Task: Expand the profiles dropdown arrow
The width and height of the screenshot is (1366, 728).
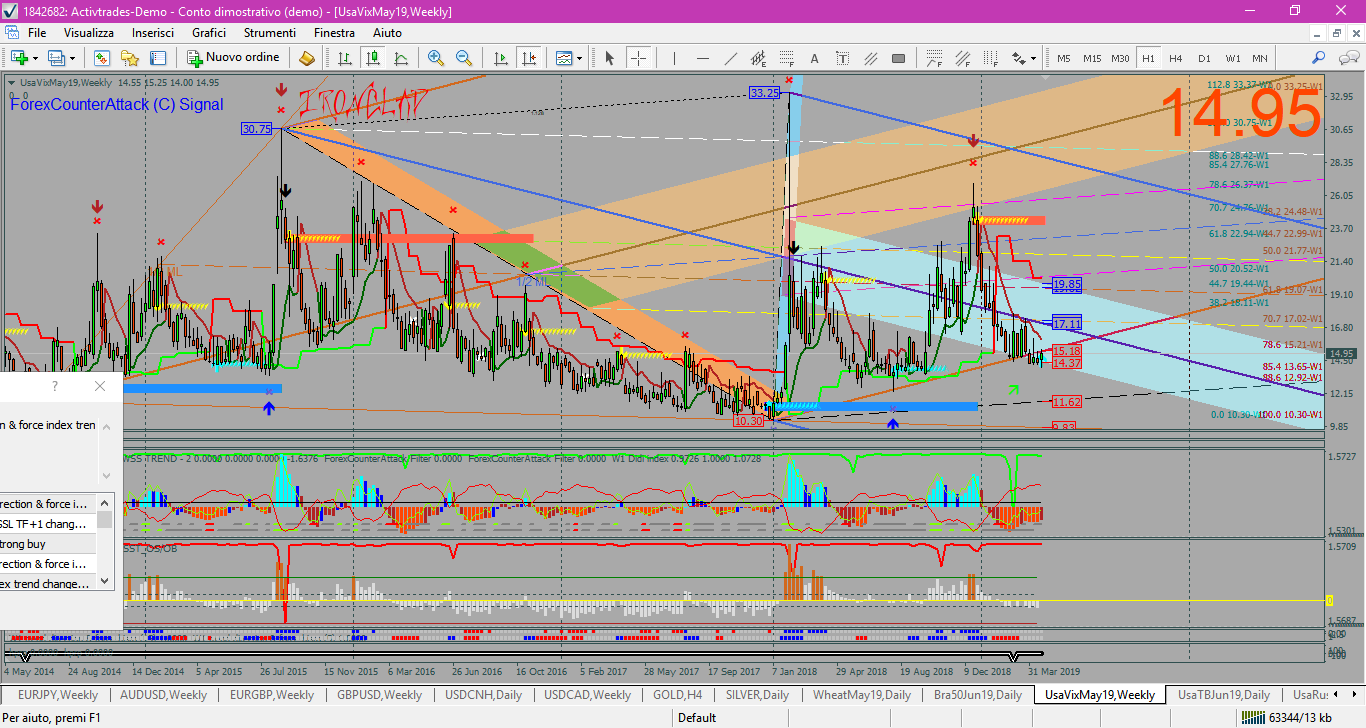Action: coord(72,58)
